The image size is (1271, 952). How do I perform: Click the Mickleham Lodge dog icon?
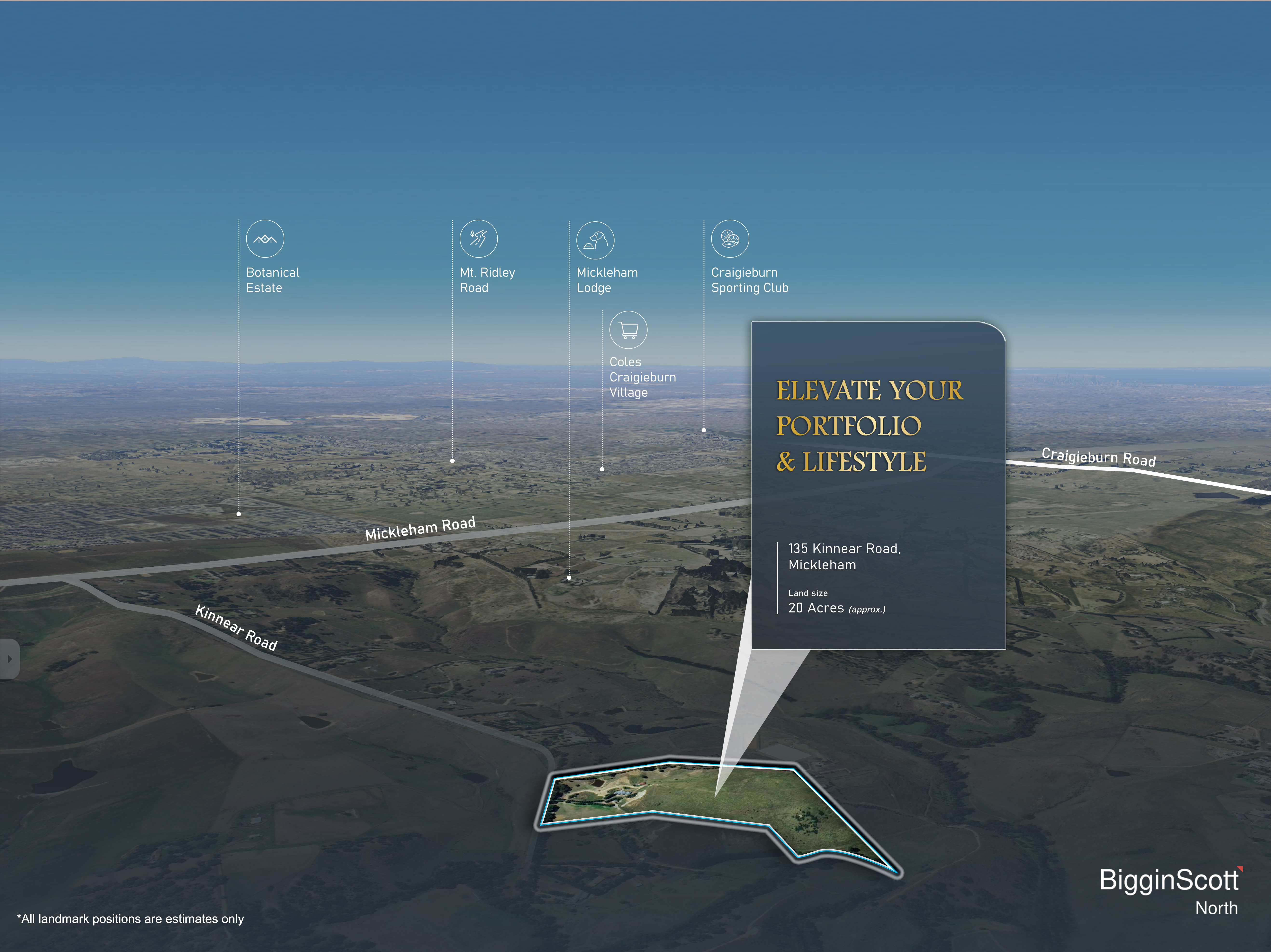[595, 240]
